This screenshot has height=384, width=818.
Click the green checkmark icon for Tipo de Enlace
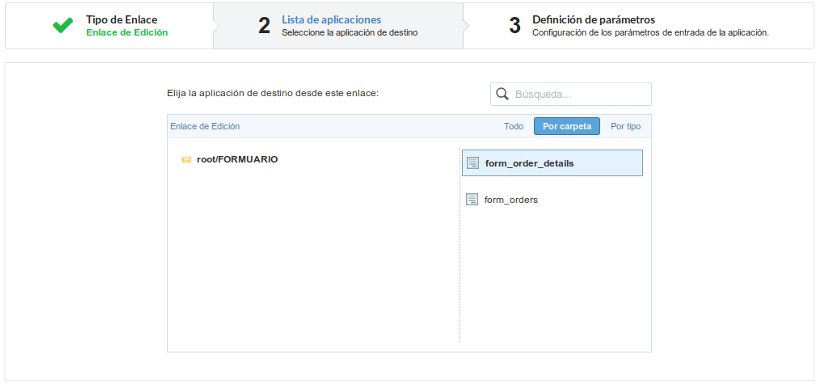click(63, 26)
